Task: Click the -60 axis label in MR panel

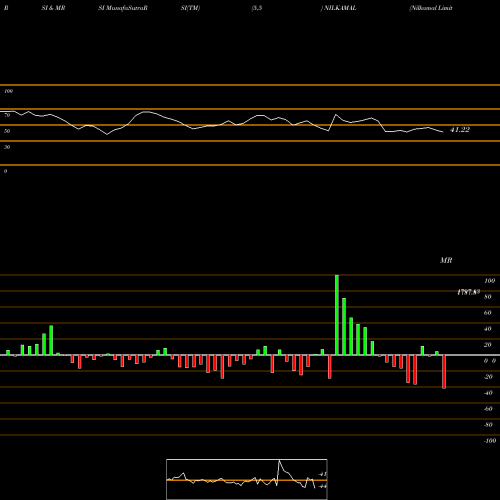Action: (488, 409)
